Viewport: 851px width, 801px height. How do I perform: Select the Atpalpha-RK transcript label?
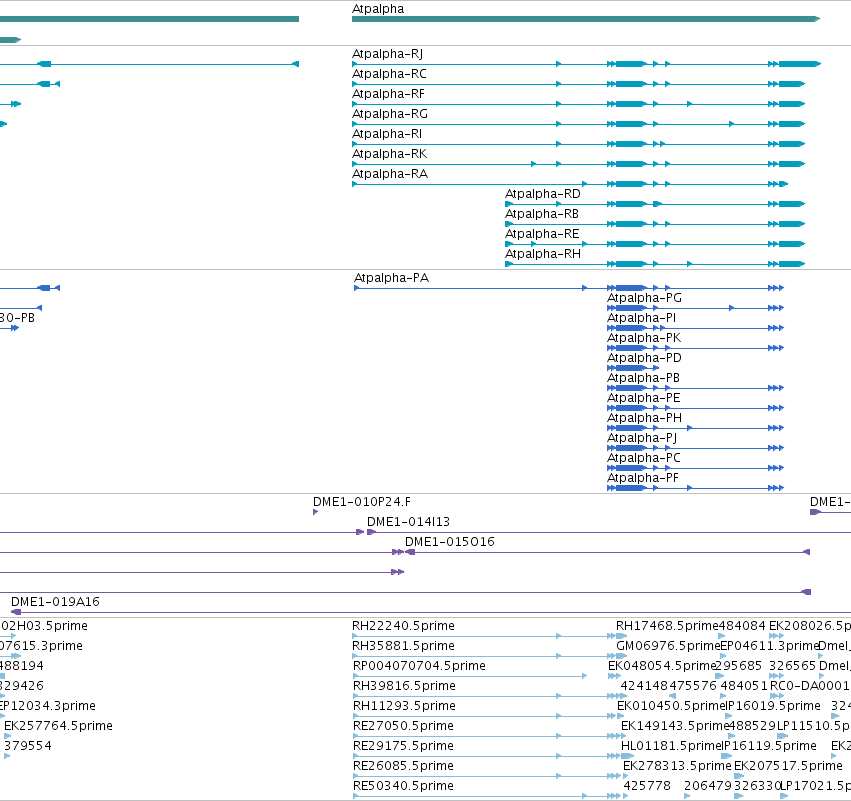pyautogui.click(x=390, y=154)
